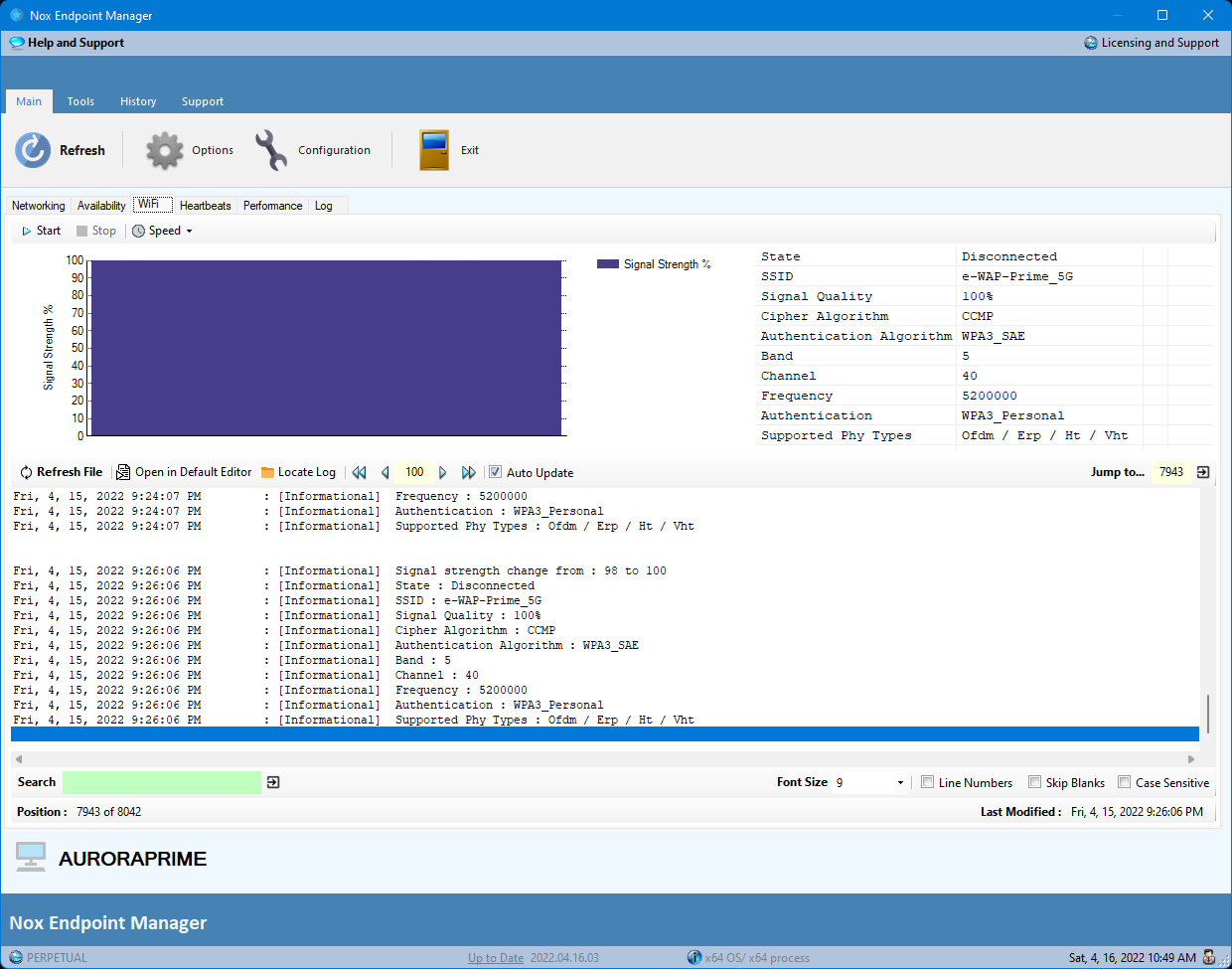Click the log vertical scrollbar thumb
Image resolution: width=1232 pixels, height=969 pixels.
pyautogui.click(x=1208, y=714)
